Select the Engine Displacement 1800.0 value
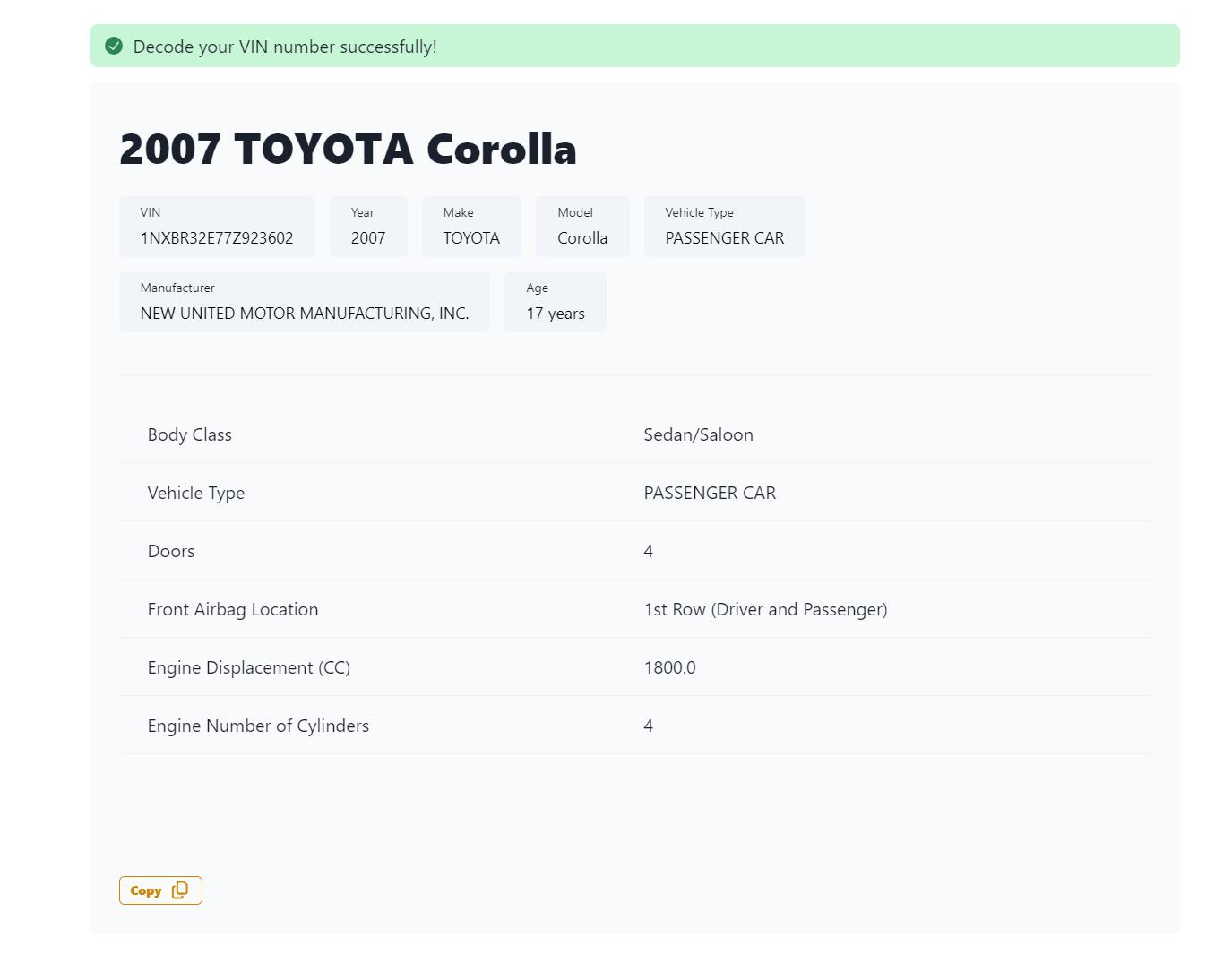 click(669, 667)
